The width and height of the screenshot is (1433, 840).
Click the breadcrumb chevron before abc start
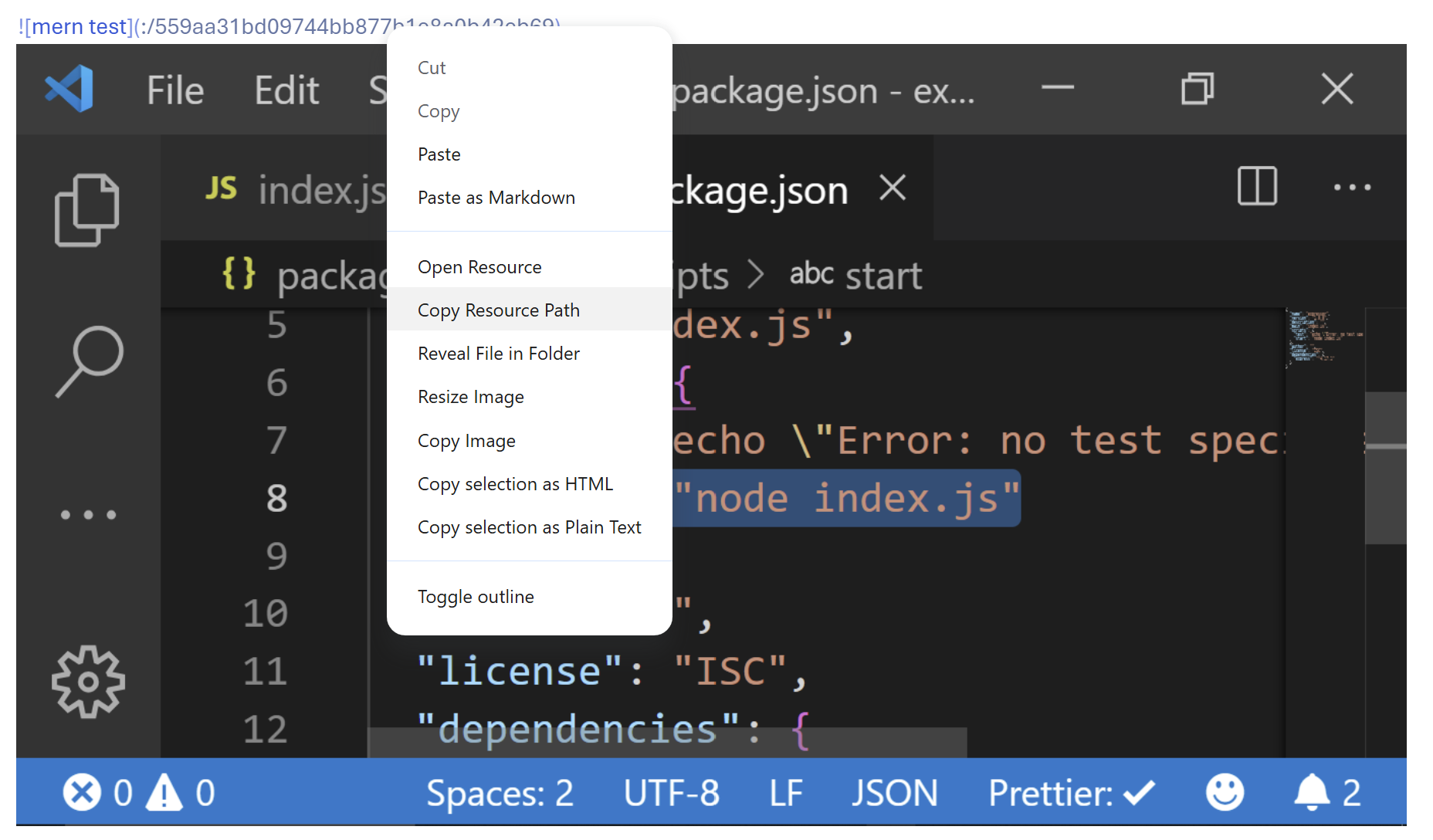(x=757, y=275)
